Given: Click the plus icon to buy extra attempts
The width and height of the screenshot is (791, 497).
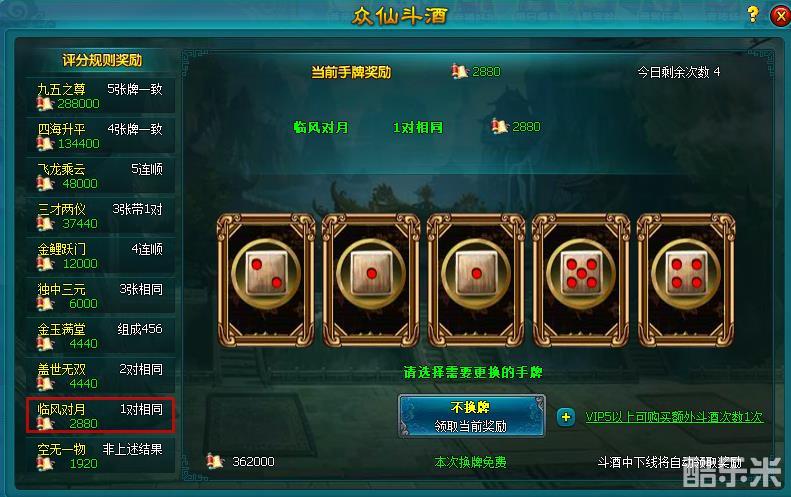Looking at the screenshot, I should [566, 417].
